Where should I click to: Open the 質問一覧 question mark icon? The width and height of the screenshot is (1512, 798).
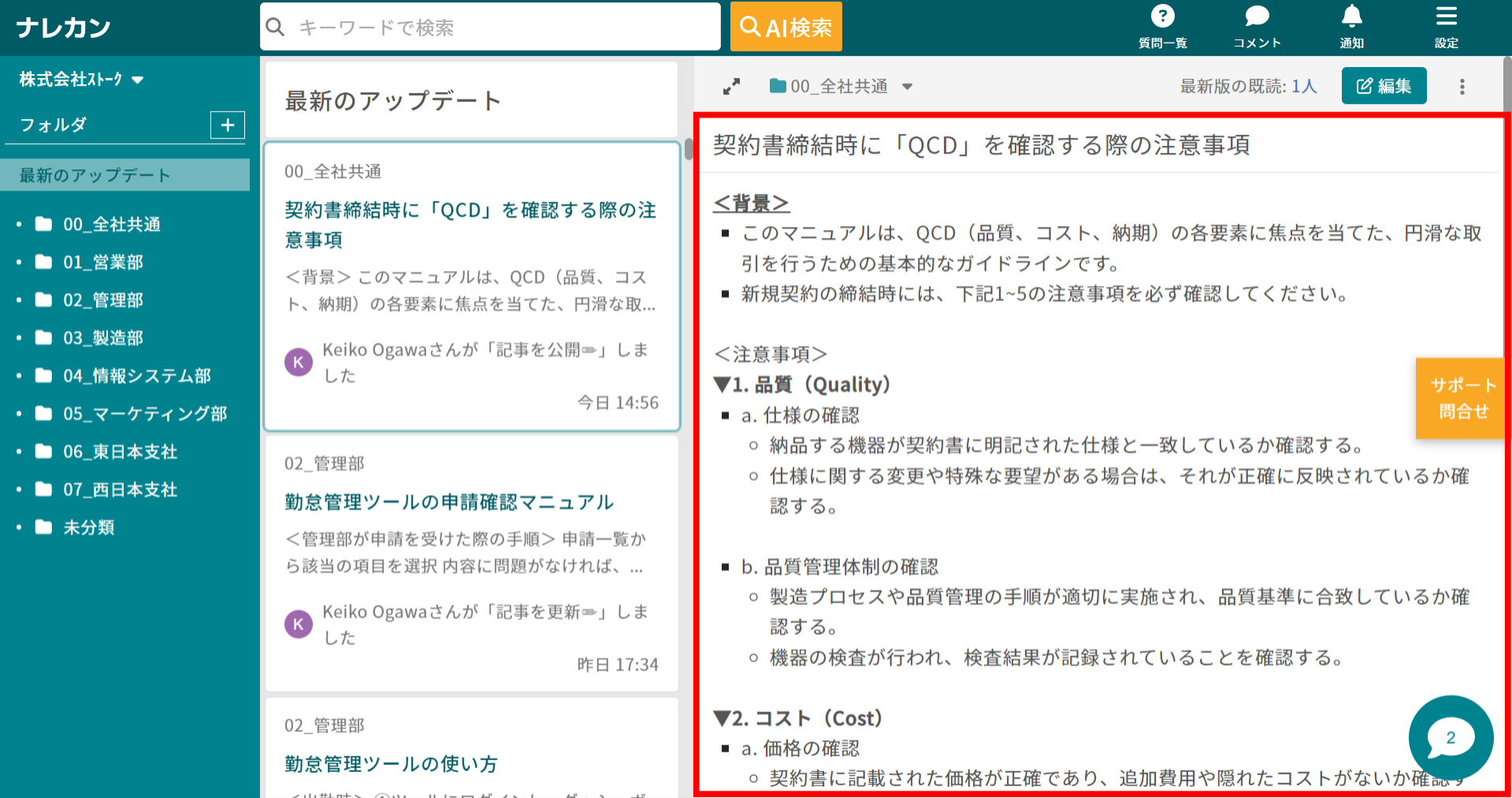tap(1162, 17)
